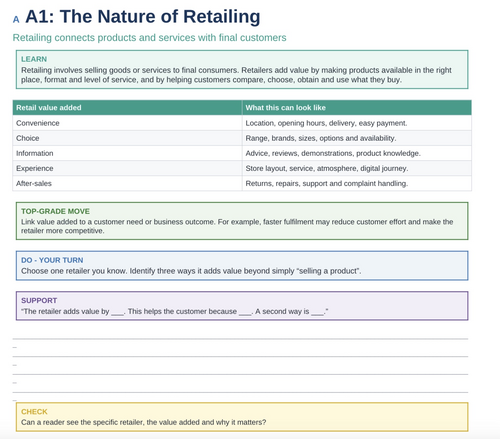Click the TOP-GRADE MOVE heading

(55, 211)
